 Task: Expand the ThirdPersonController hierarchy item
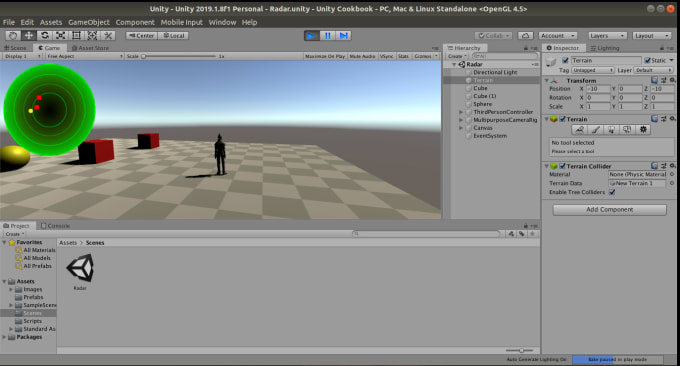click(461, 112)
